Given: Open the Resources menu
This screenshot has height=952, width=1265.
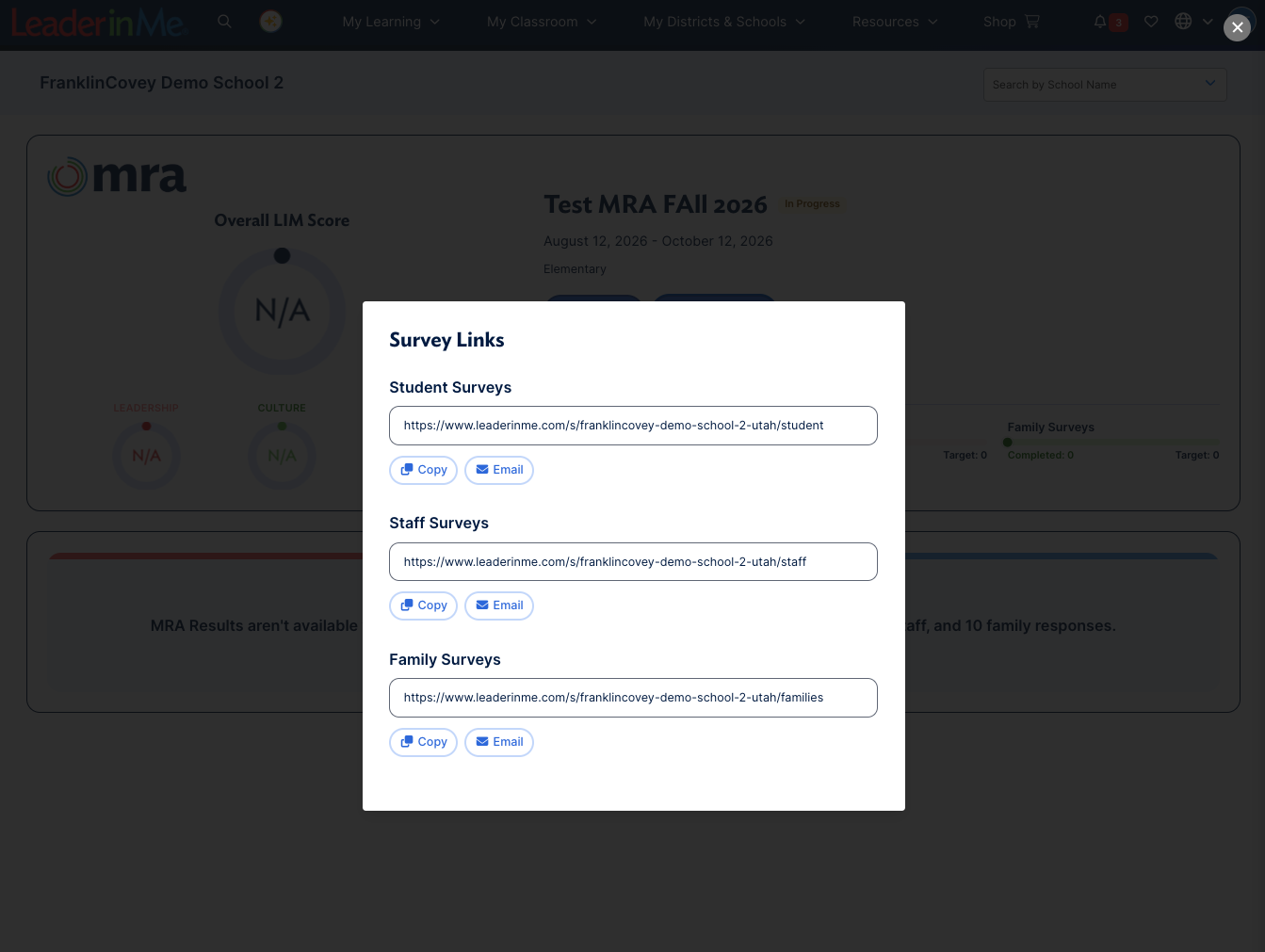Looking at the screenshot, I should coord(895,22).
